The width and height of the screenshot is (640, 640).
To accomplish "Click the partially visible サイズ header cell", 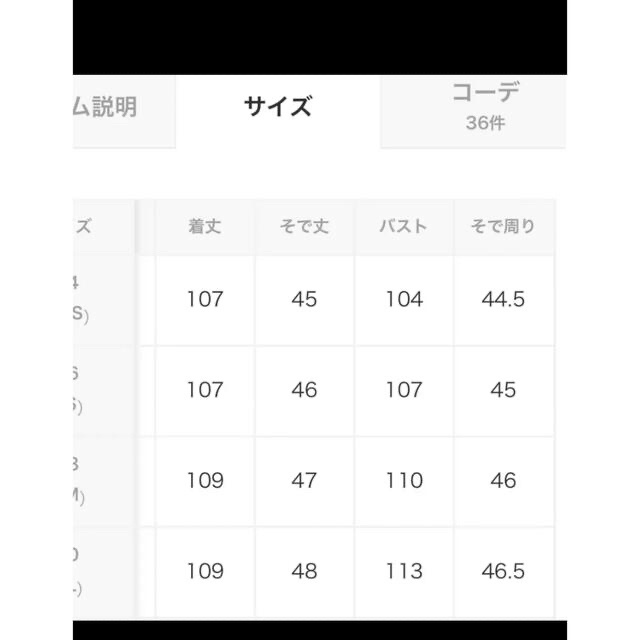I will pos(104,227).
